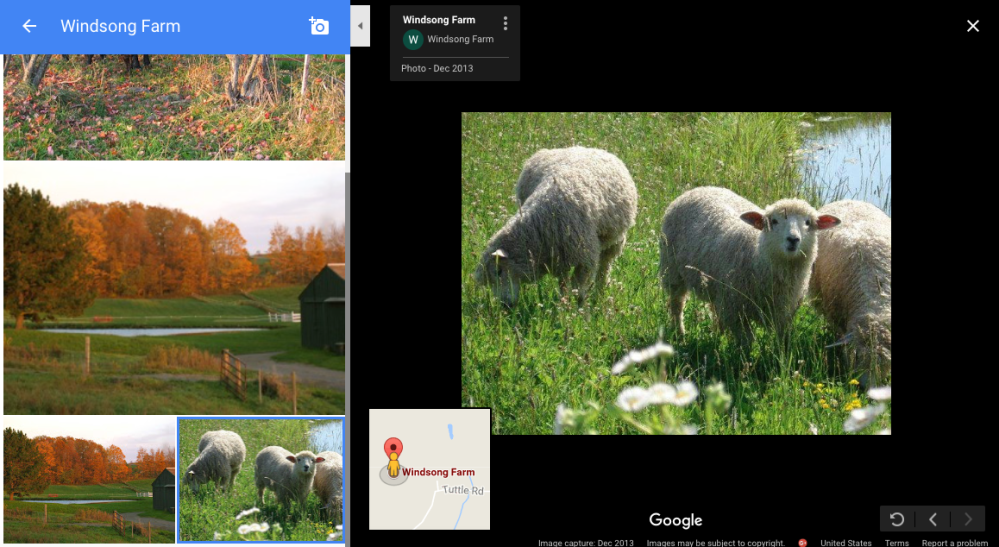Close the photo viewer with X

tap(972, 26)
